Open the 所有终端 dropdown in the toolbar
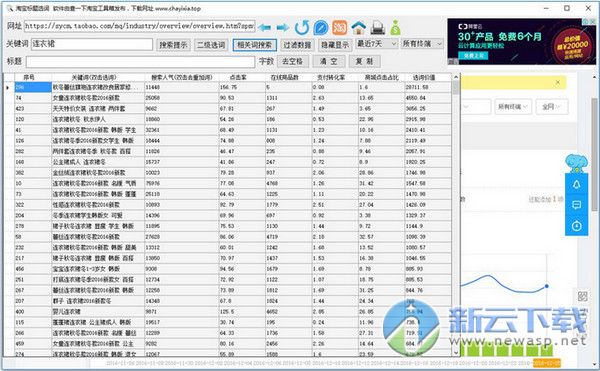Image resolution: width=600 pixels, height=371 pixels. [x=422, y=44]
